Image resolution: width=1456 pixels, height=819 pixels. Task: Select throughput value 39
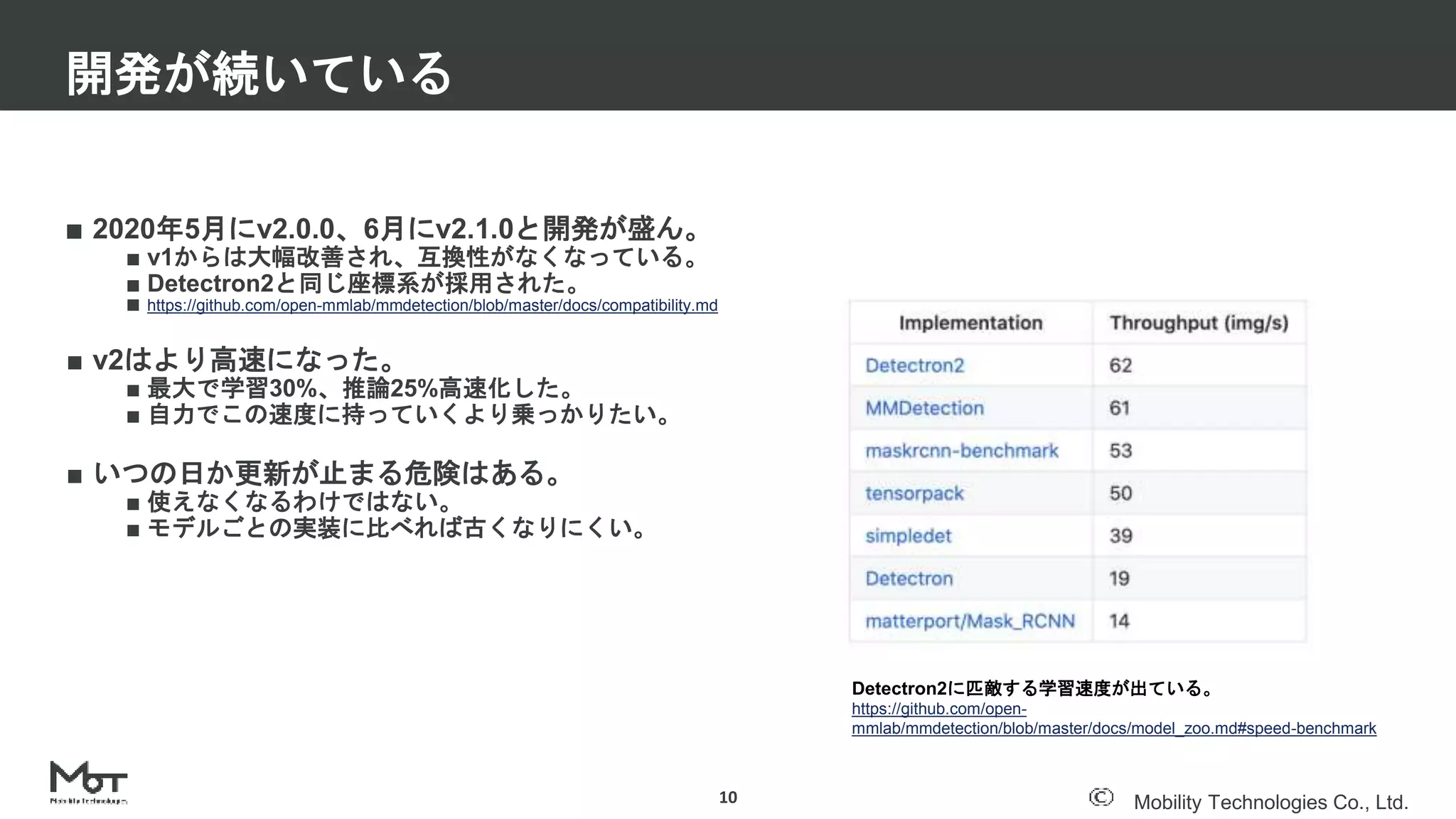[x=1120, y=536]
